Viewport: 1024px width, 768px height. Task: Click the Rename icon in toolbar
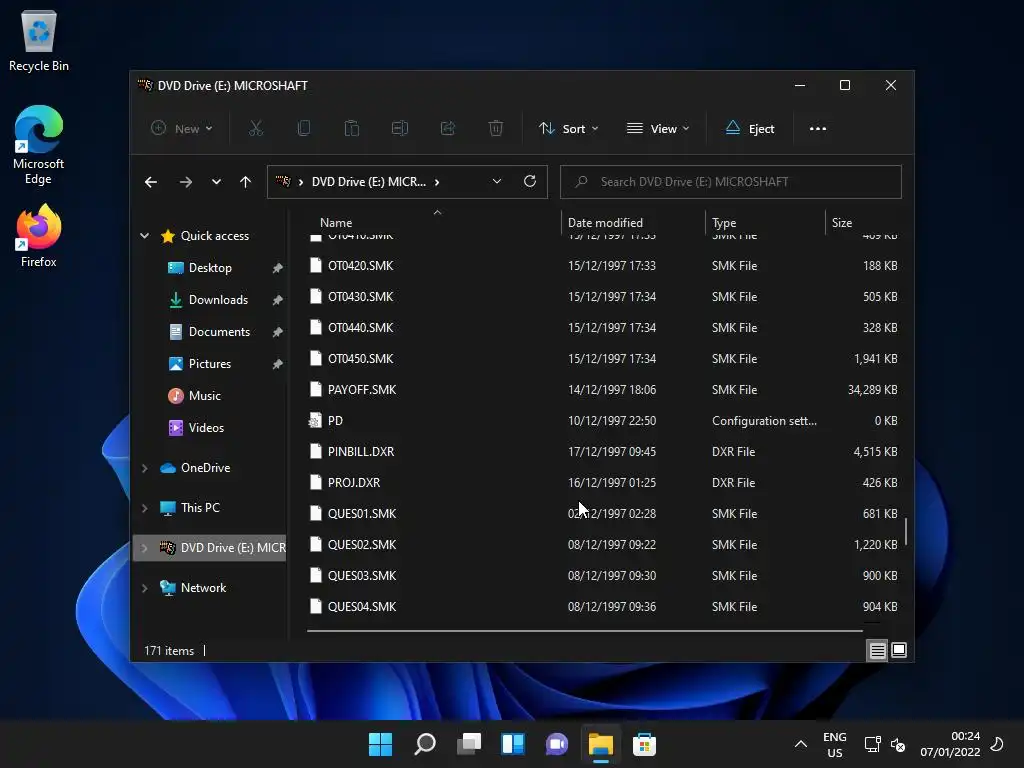point(400,129)
